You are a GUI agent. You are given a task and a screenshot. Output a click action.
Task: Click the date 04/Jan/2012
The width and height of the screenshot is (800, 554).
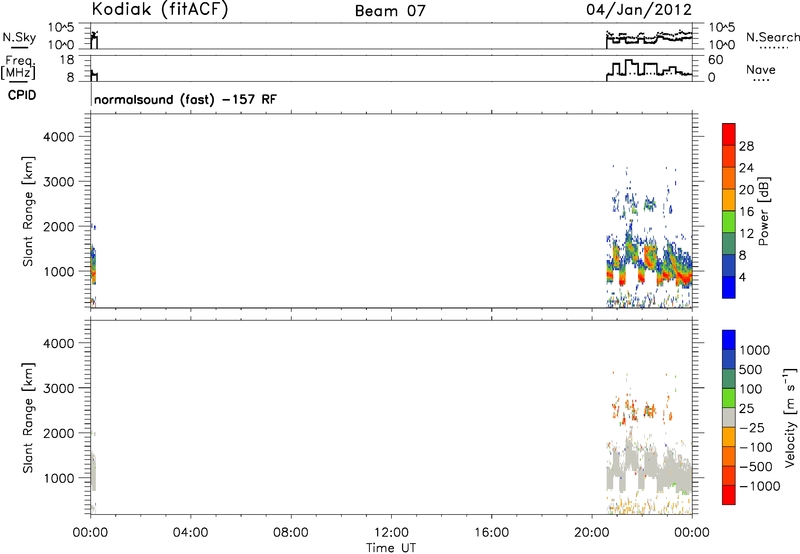(639, 9)
